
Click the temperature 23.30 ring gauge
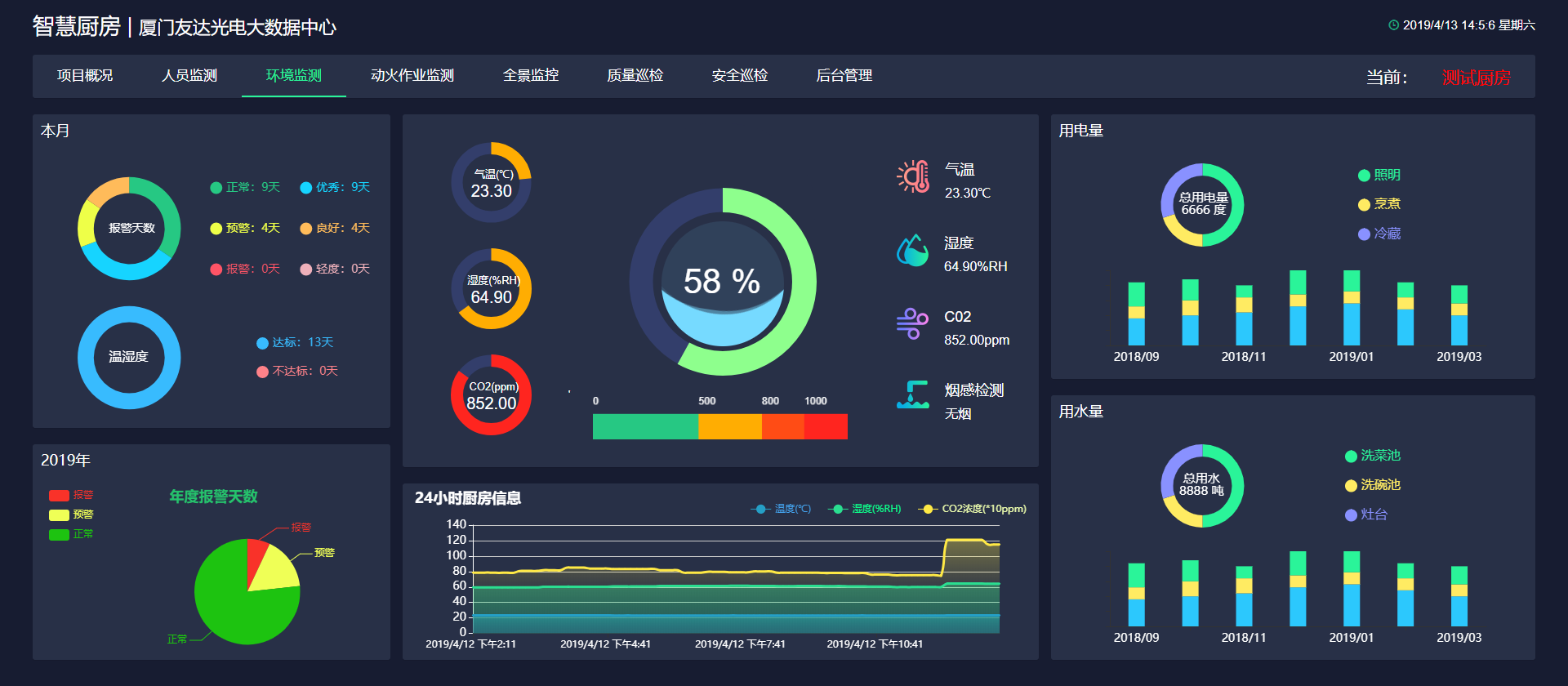click(x=491, y=183)
